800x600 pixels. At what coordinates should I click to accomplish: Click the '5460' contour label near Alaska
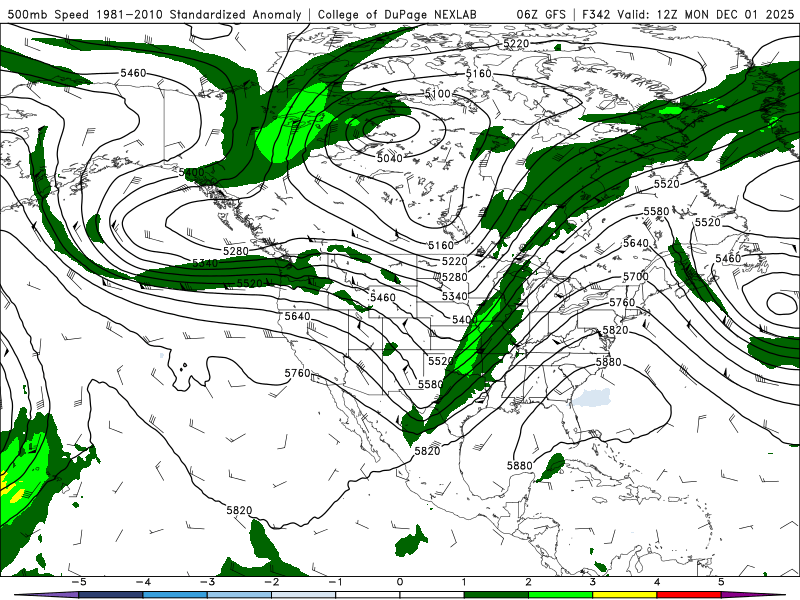coord(133,73)
